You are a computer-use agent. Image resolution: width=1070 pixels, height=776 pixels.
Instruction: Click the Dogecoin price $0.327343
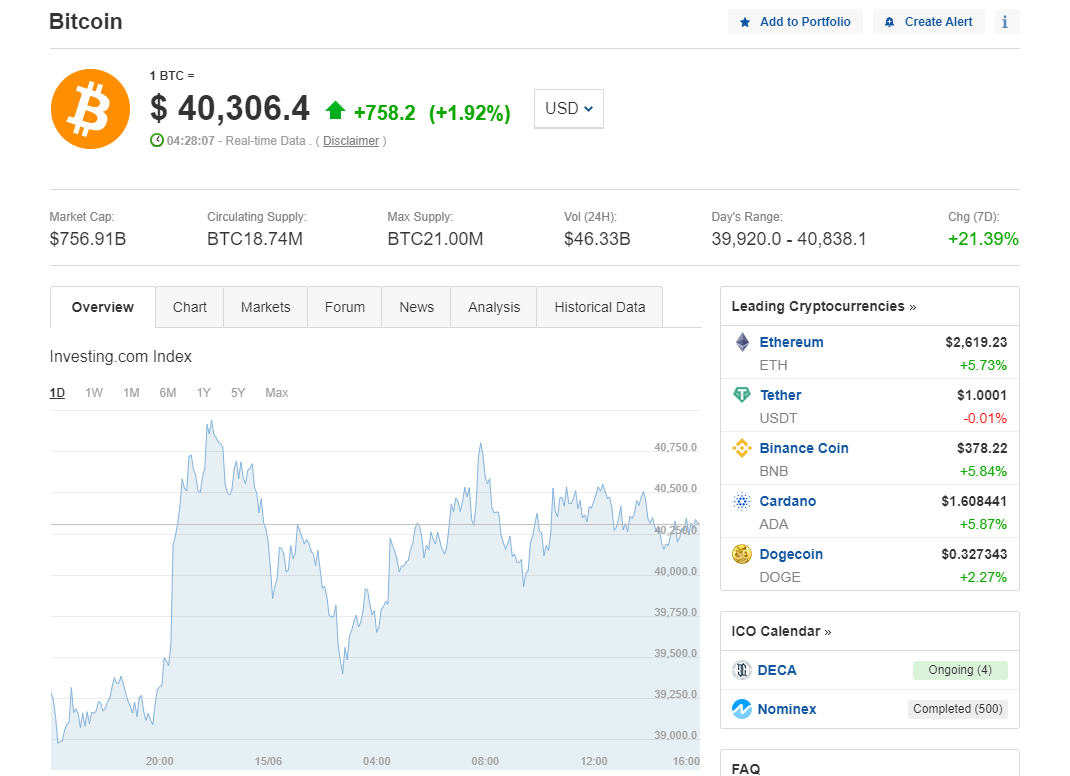tap(974, 554)
